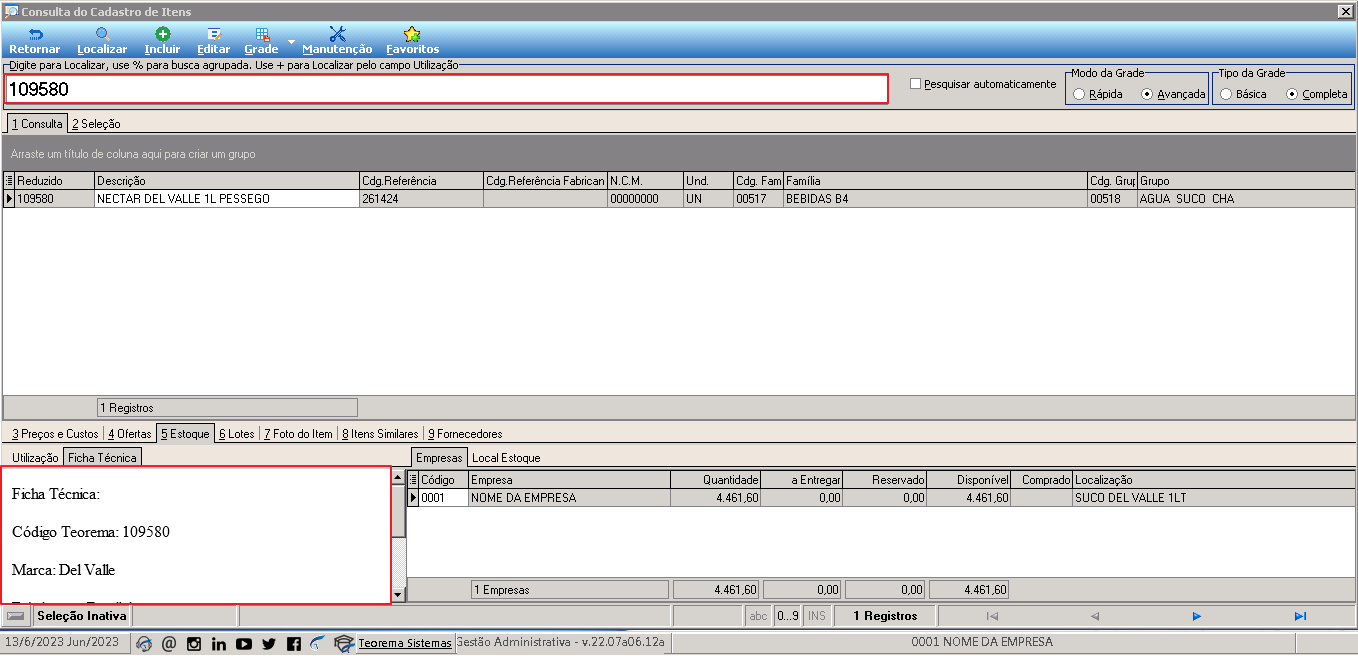Open the Empresas grid column selector
The height and width of the screenshot is (656, 1358).
click(x=414, y=480)
